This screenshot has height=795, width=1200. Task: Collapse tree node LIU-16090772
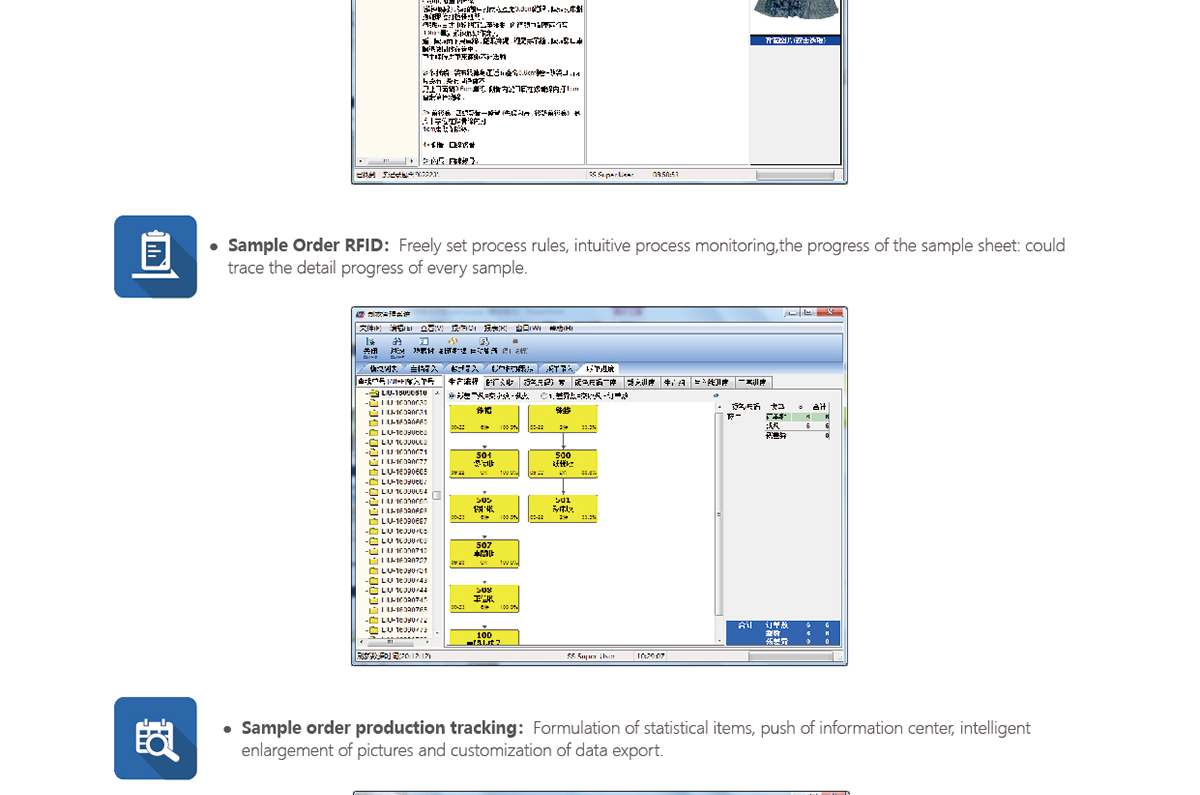pos(367,620)
